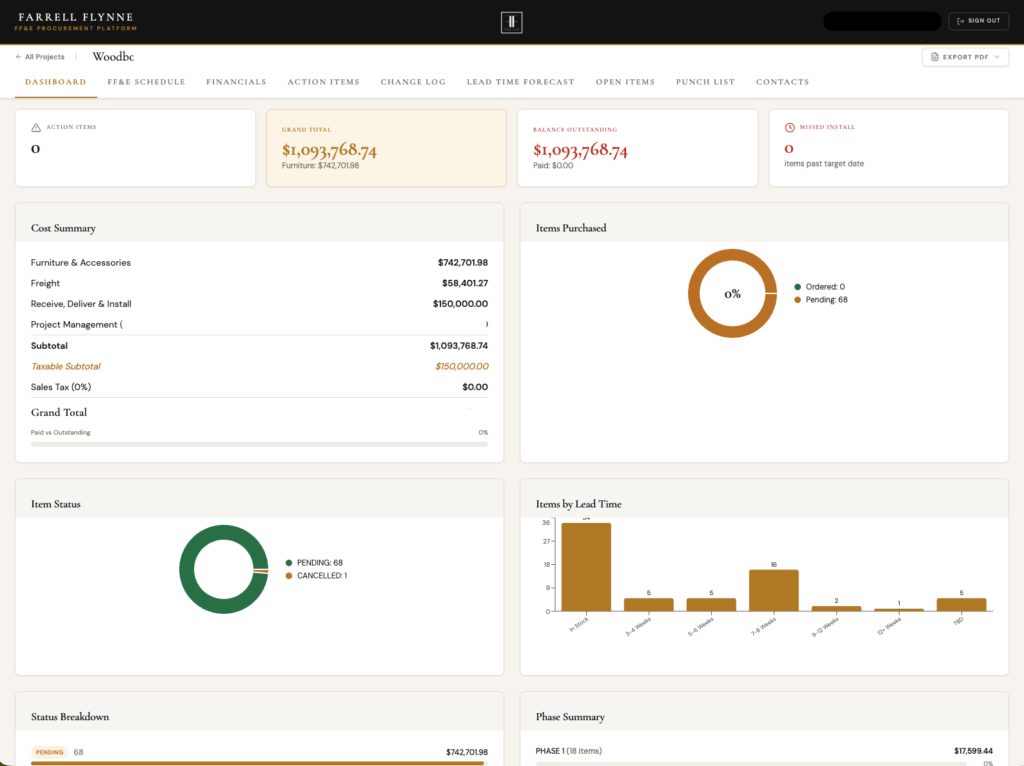Click the Freight amount $58,401.27
Image resolution: width=1024 pixels, height=766 pixels.
click(x=465, y=283)
